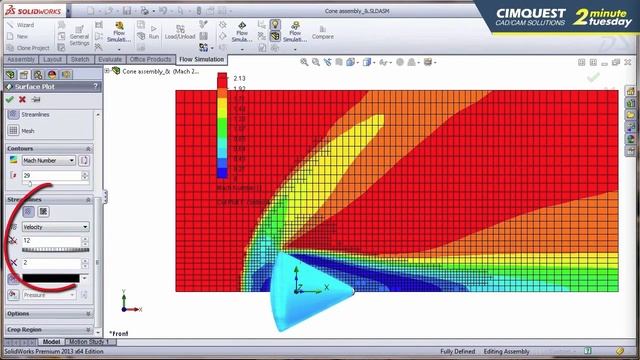This screenshot has height=360, width=640.
Task: Toggle the fixed color button beside the black swatch
Action: pyautogui.click(x=13, y=278)
